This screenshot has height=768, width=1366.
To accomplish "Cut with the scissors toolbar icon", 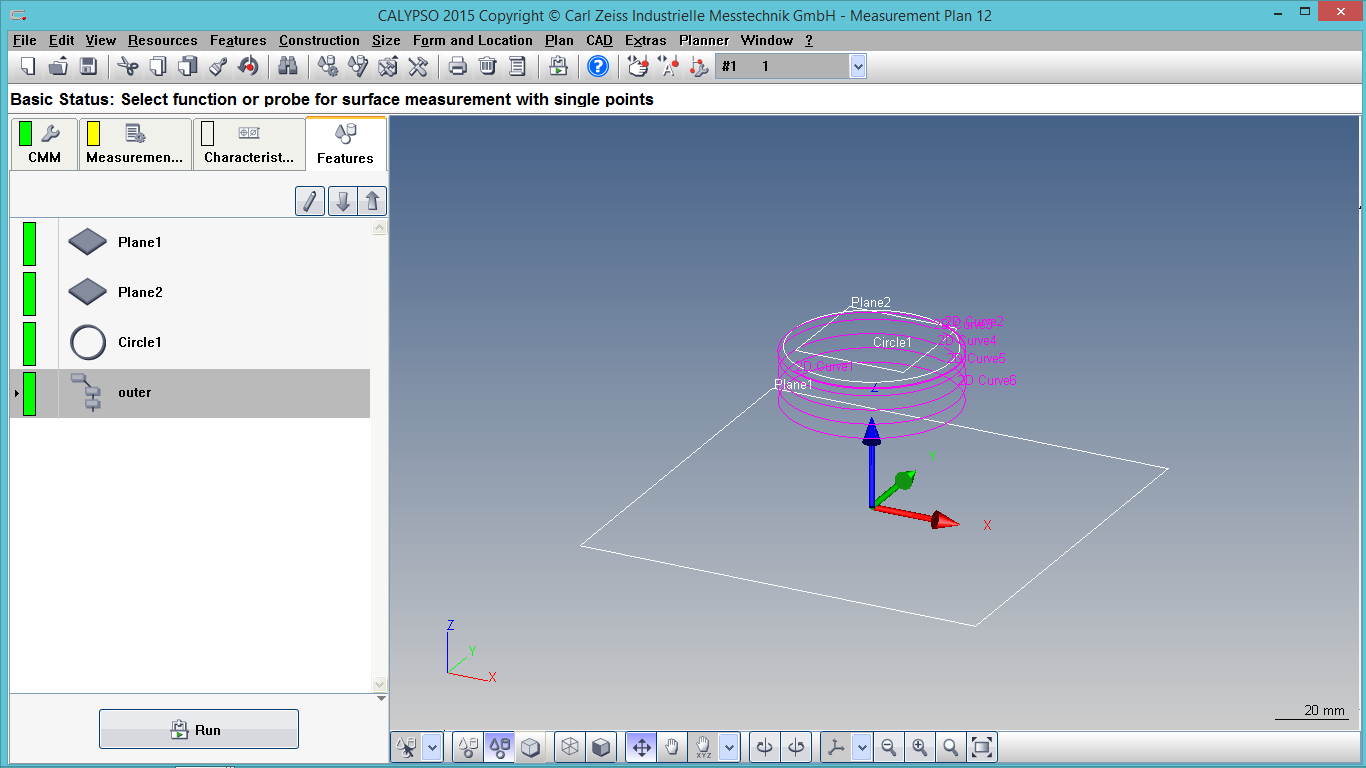I will 127,66.
